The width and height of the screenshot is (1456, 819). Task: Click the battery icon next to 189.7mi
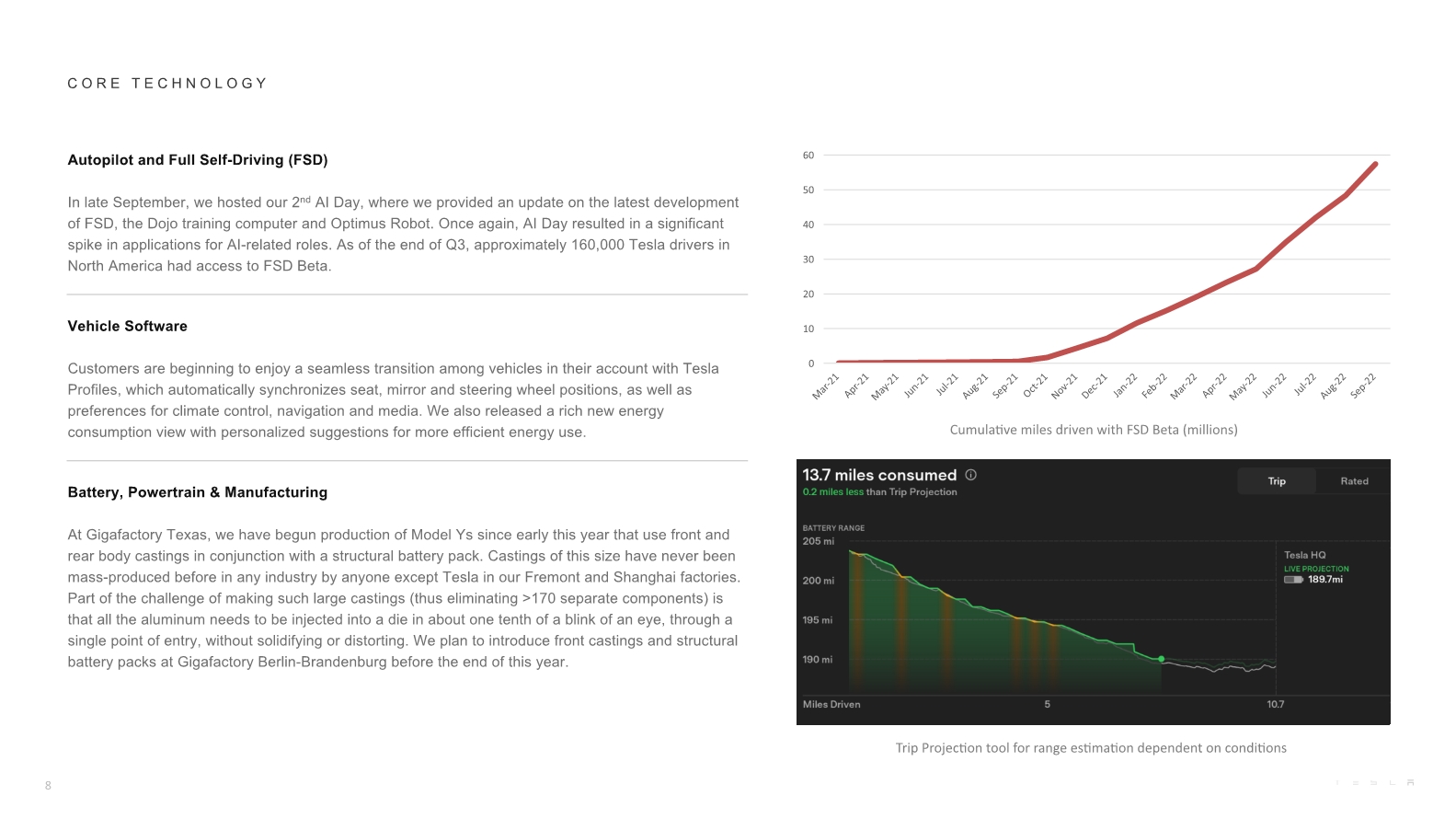point(1293,580)
